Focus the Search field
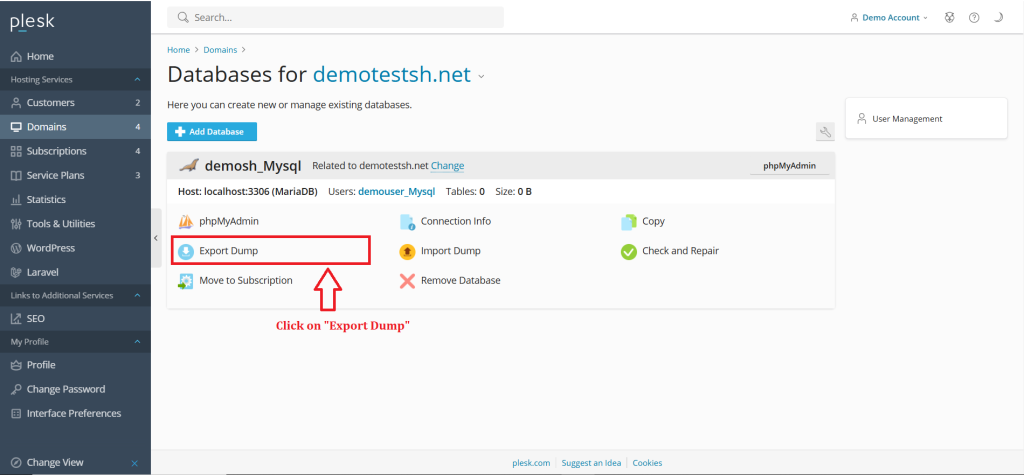 (335, 18)
